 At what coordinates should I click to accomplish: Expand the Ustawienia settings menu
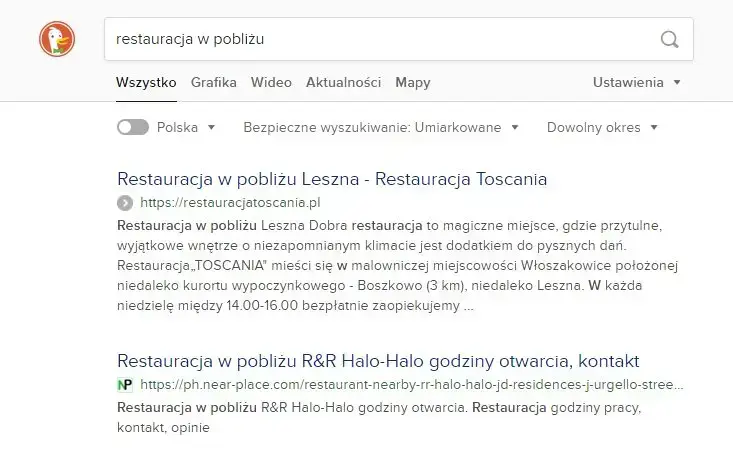pos(636,83)
